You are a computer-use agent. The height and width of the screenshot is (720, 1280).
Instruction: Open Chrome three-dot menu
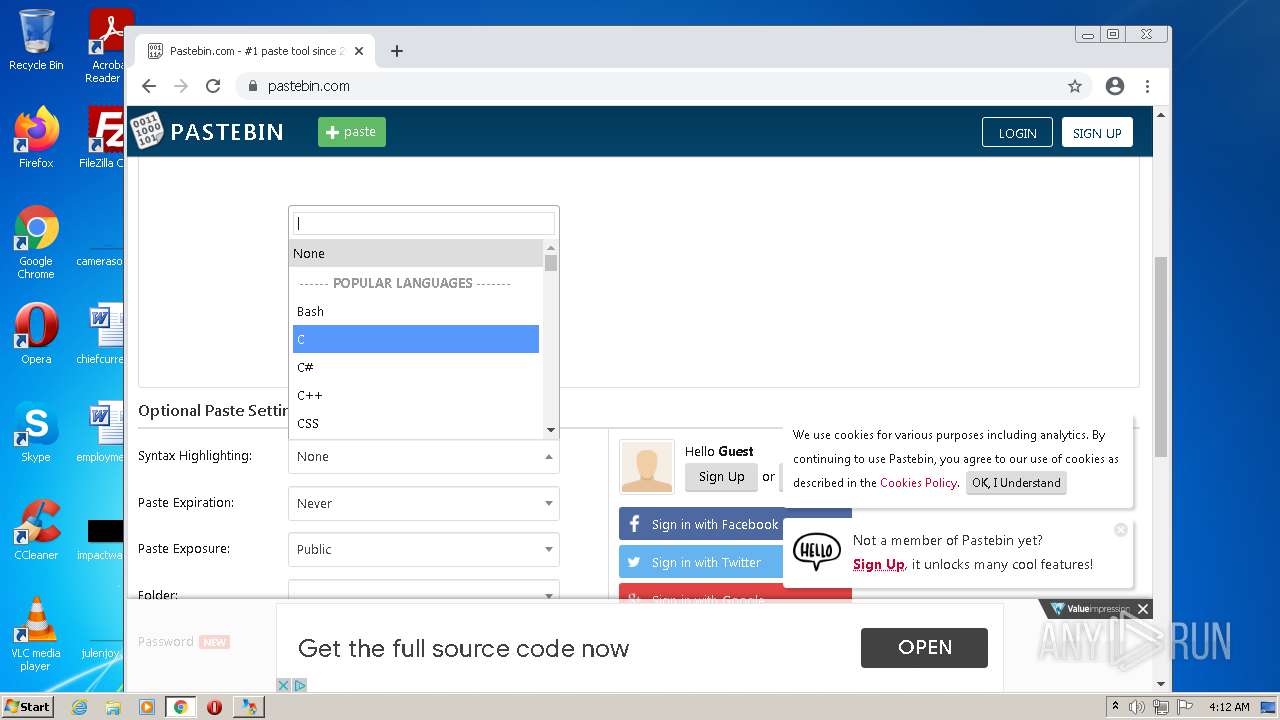[x=1147, y=86]
